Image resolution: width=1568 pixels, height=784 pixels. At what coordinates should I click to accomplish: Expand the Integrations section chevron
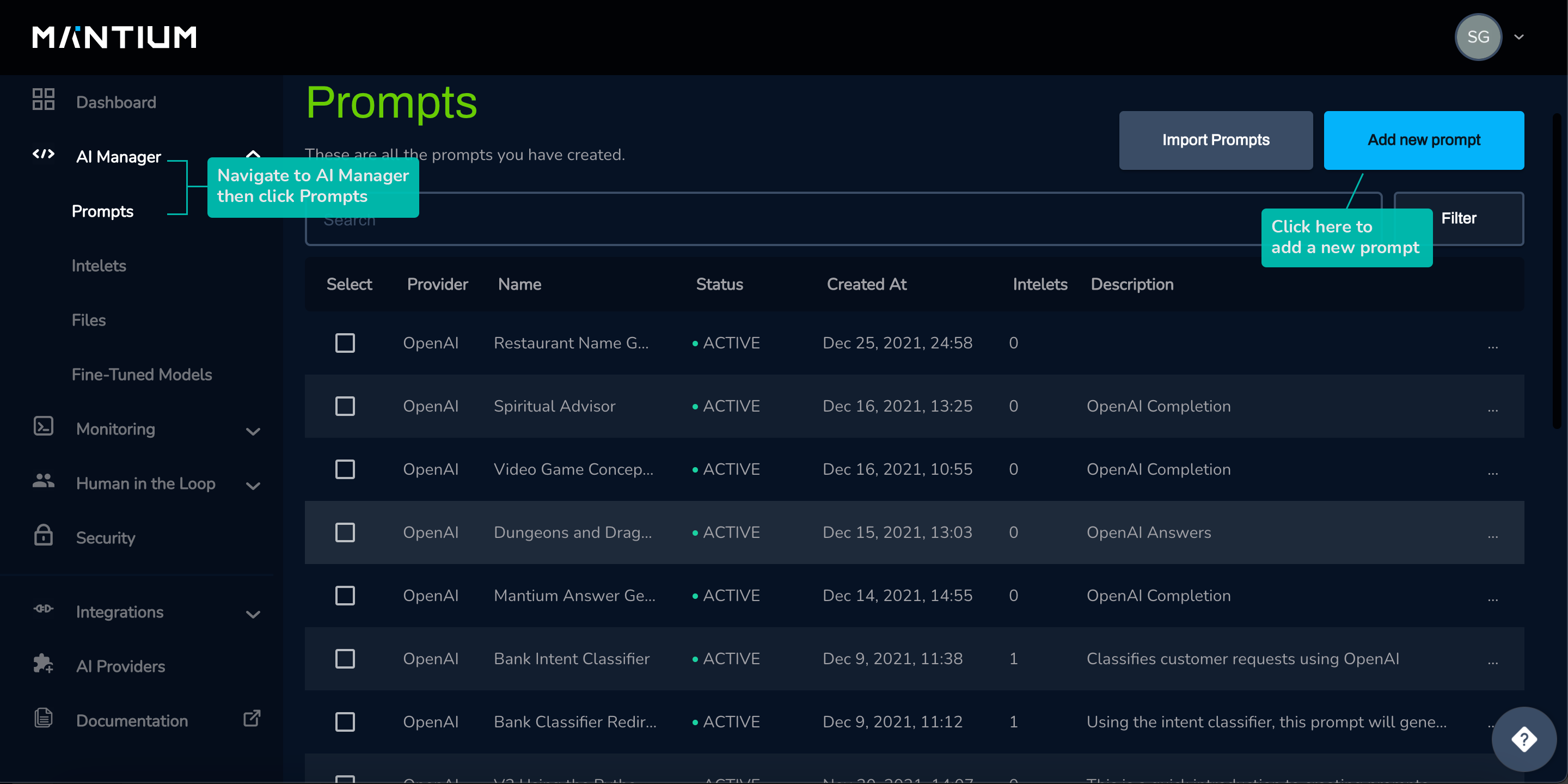[253, 614]
